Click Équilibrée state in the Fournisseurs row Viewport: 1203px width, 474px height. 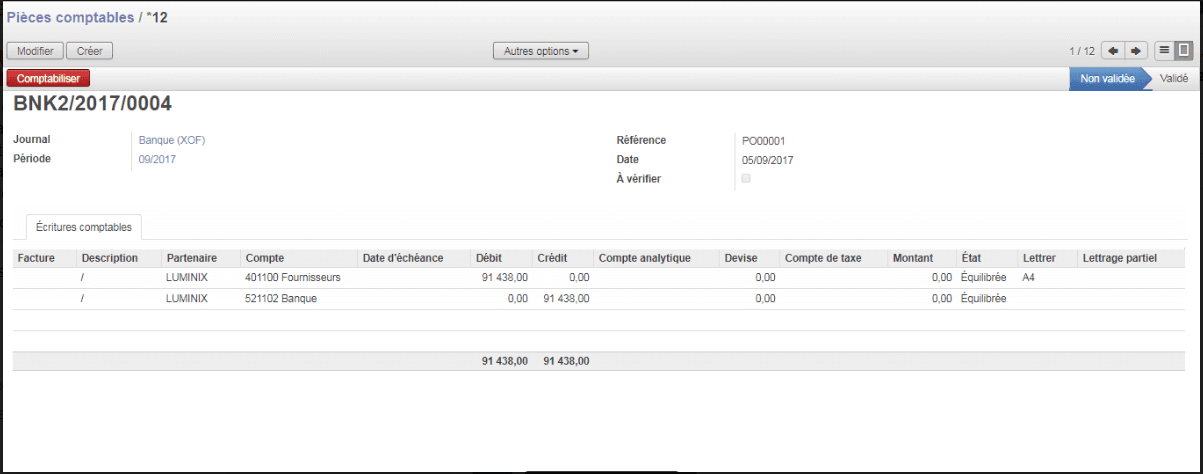(x=985, y=277)
